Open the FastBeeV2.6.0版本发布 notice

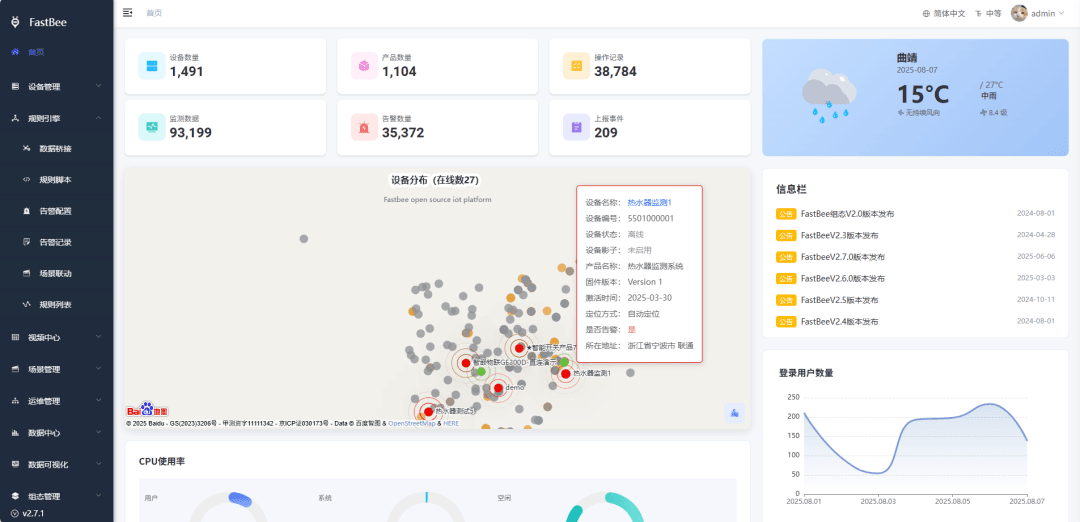click(x=842, y=278)
